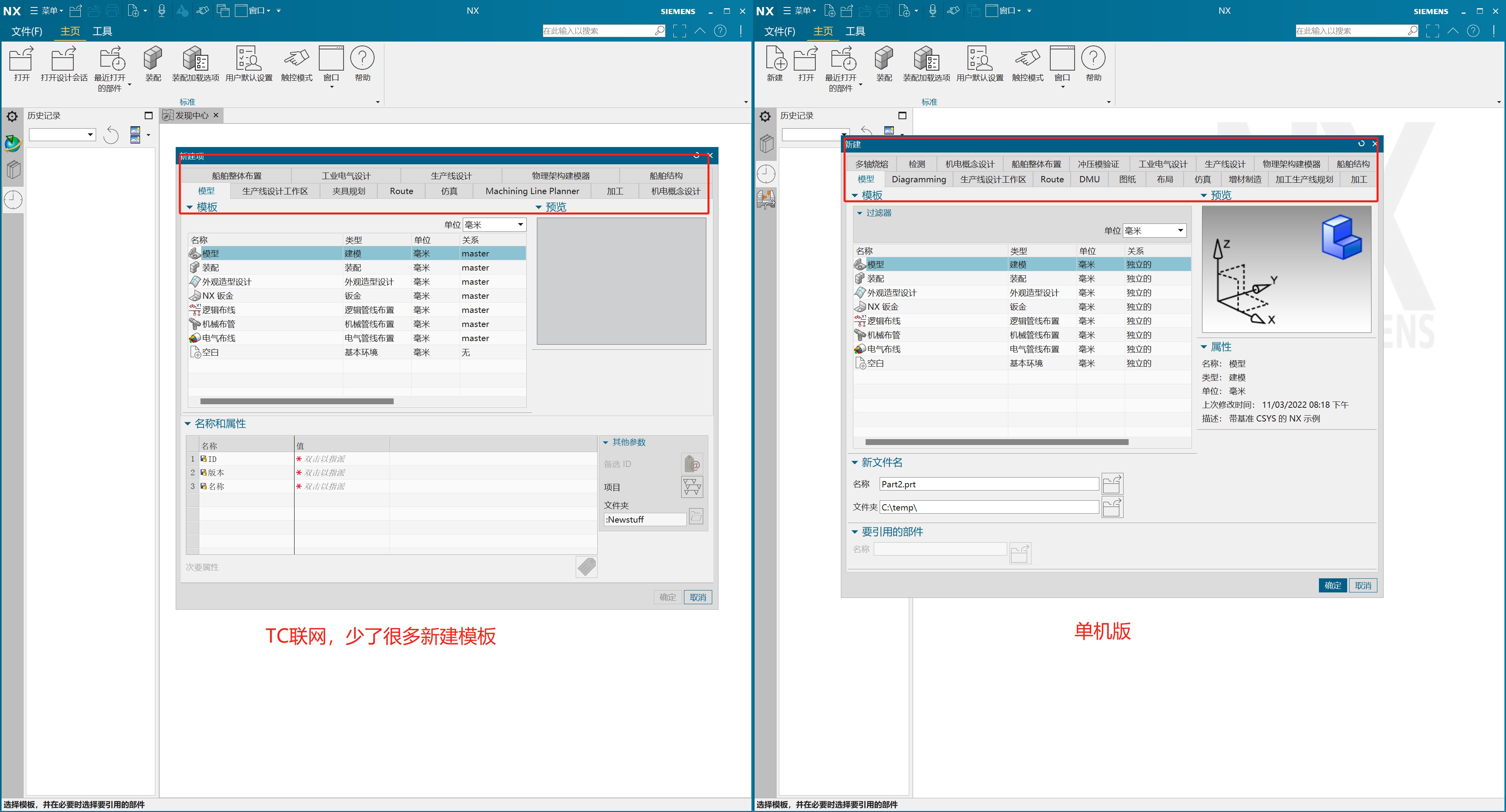Collapse 要引用的部件 section

click(x=855, y=531)
